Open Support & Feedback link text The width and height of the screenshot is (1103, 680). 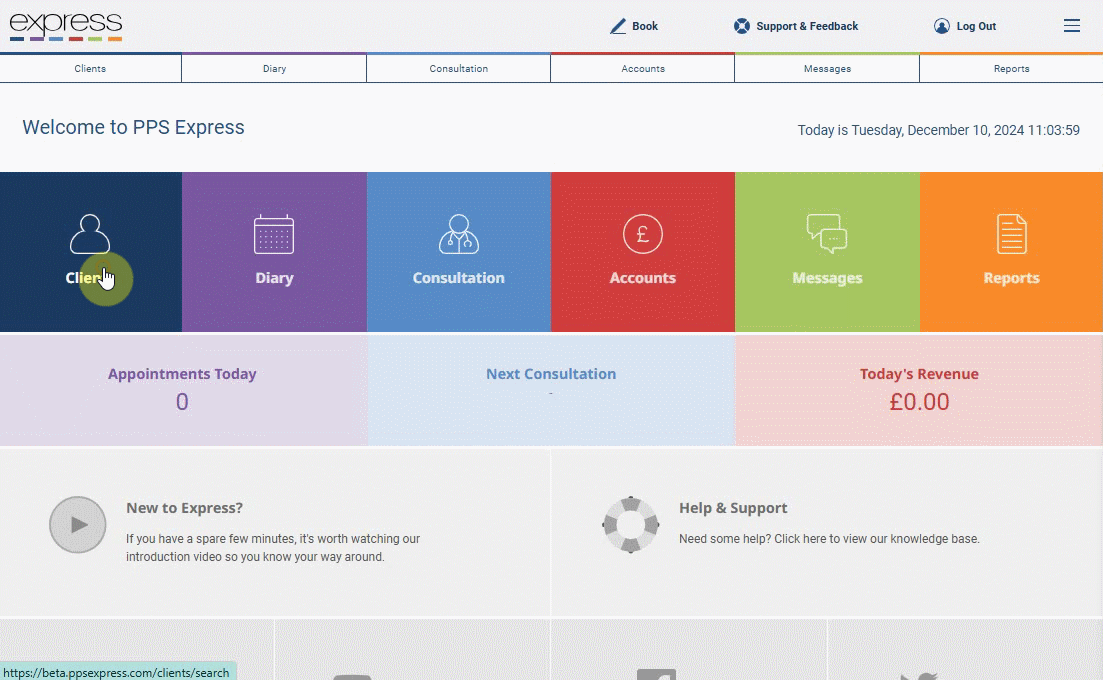[x=807, y=26]
